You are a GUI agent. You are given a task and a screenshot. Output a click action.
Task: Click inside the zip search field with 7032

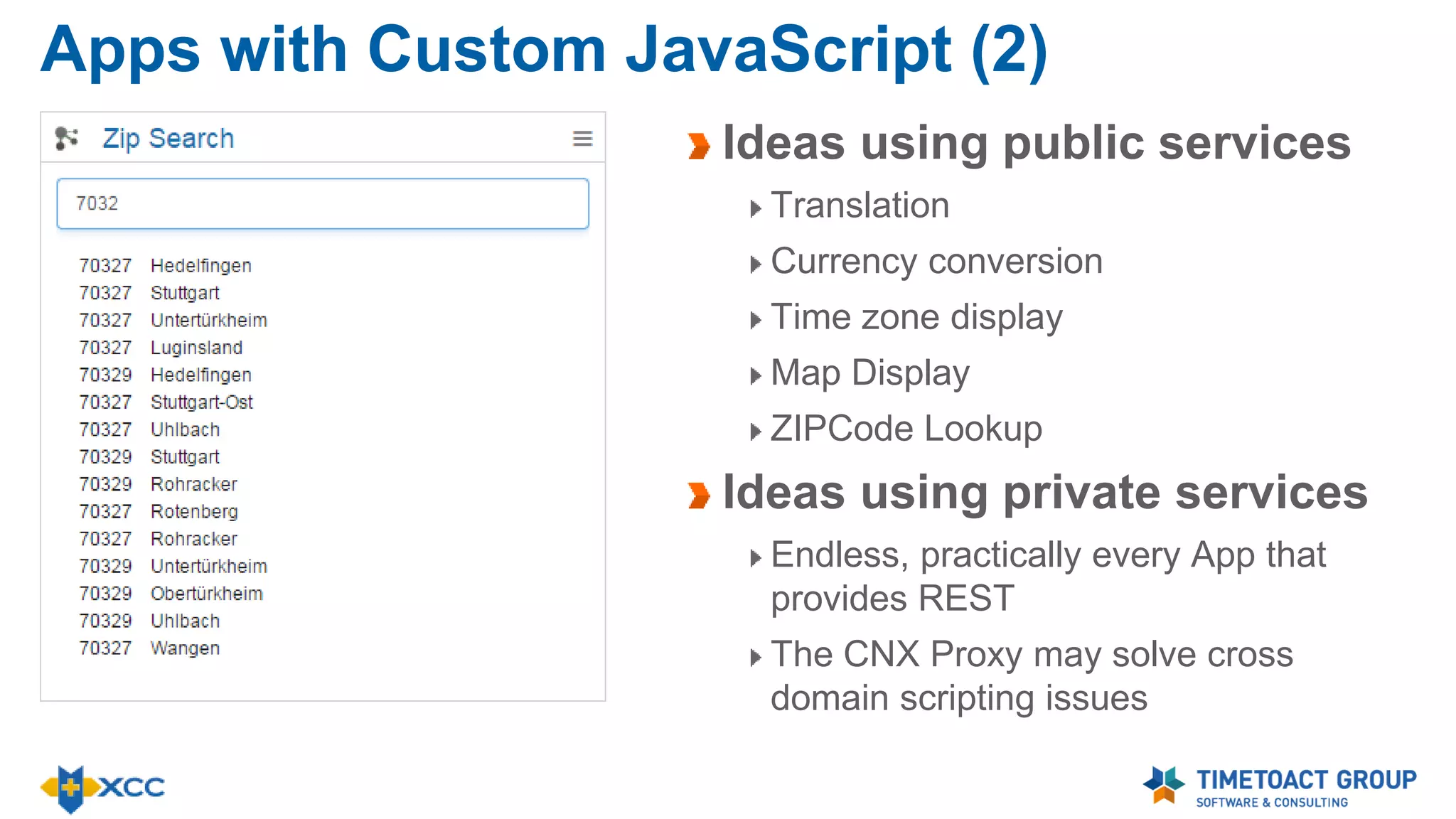(323, 204)
